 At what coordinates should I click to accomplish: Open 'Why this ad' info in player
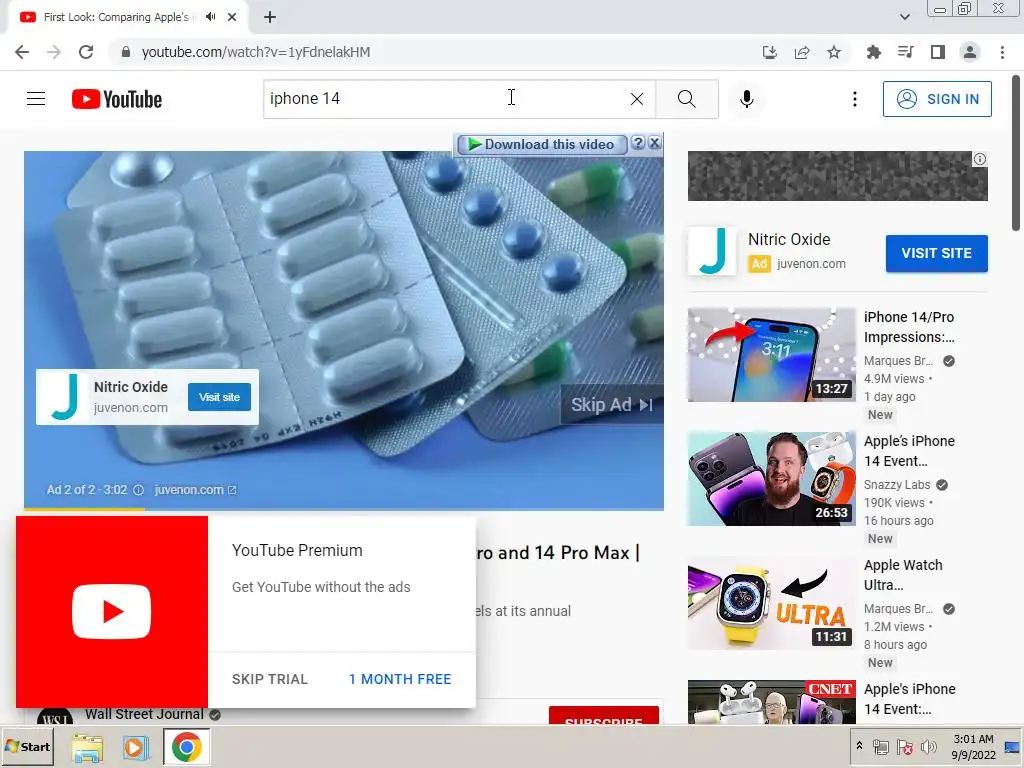click(138, 490)
